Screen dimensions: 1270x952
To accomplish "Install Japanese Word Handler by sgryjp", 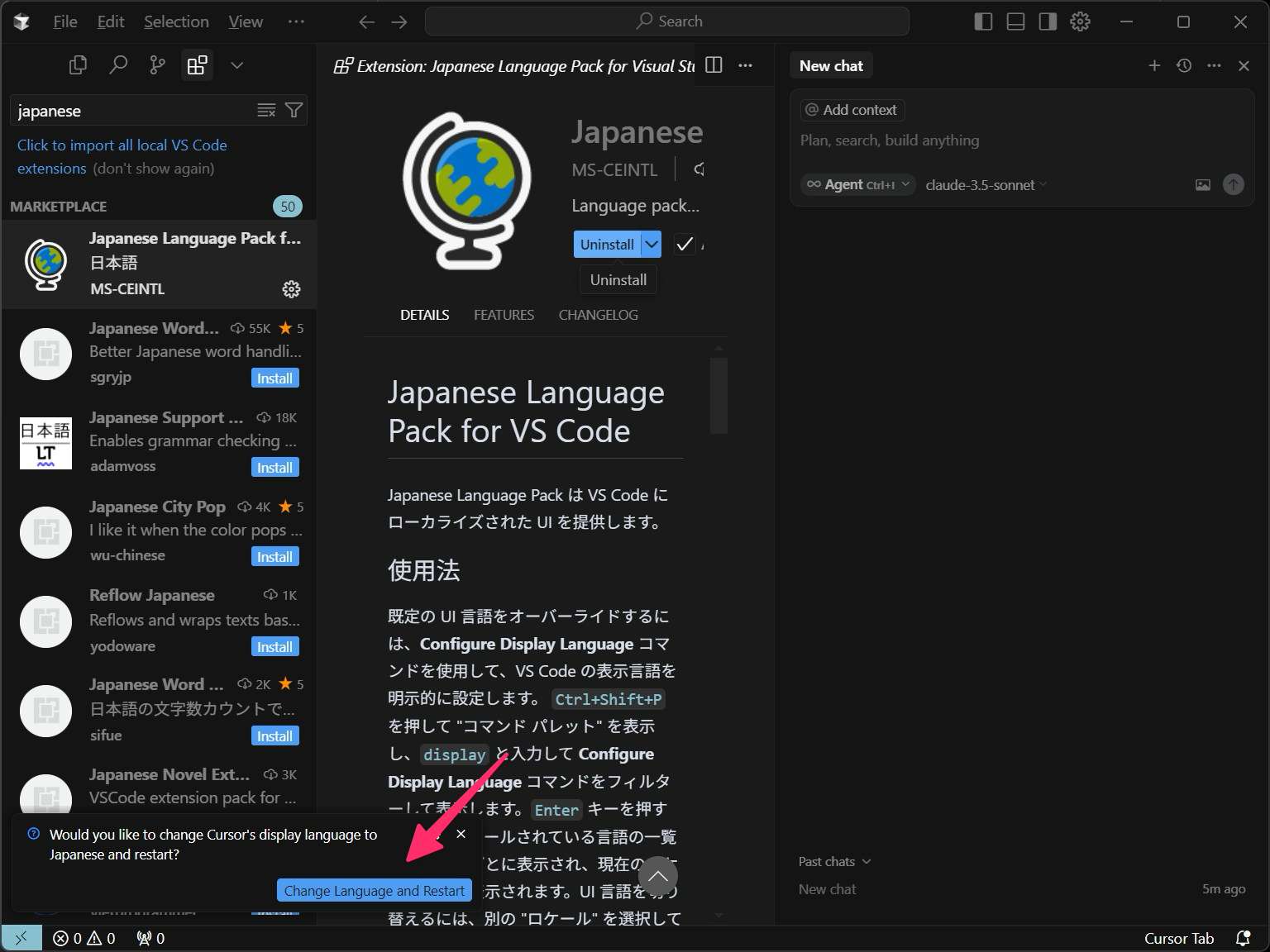I will pos(275,378).
